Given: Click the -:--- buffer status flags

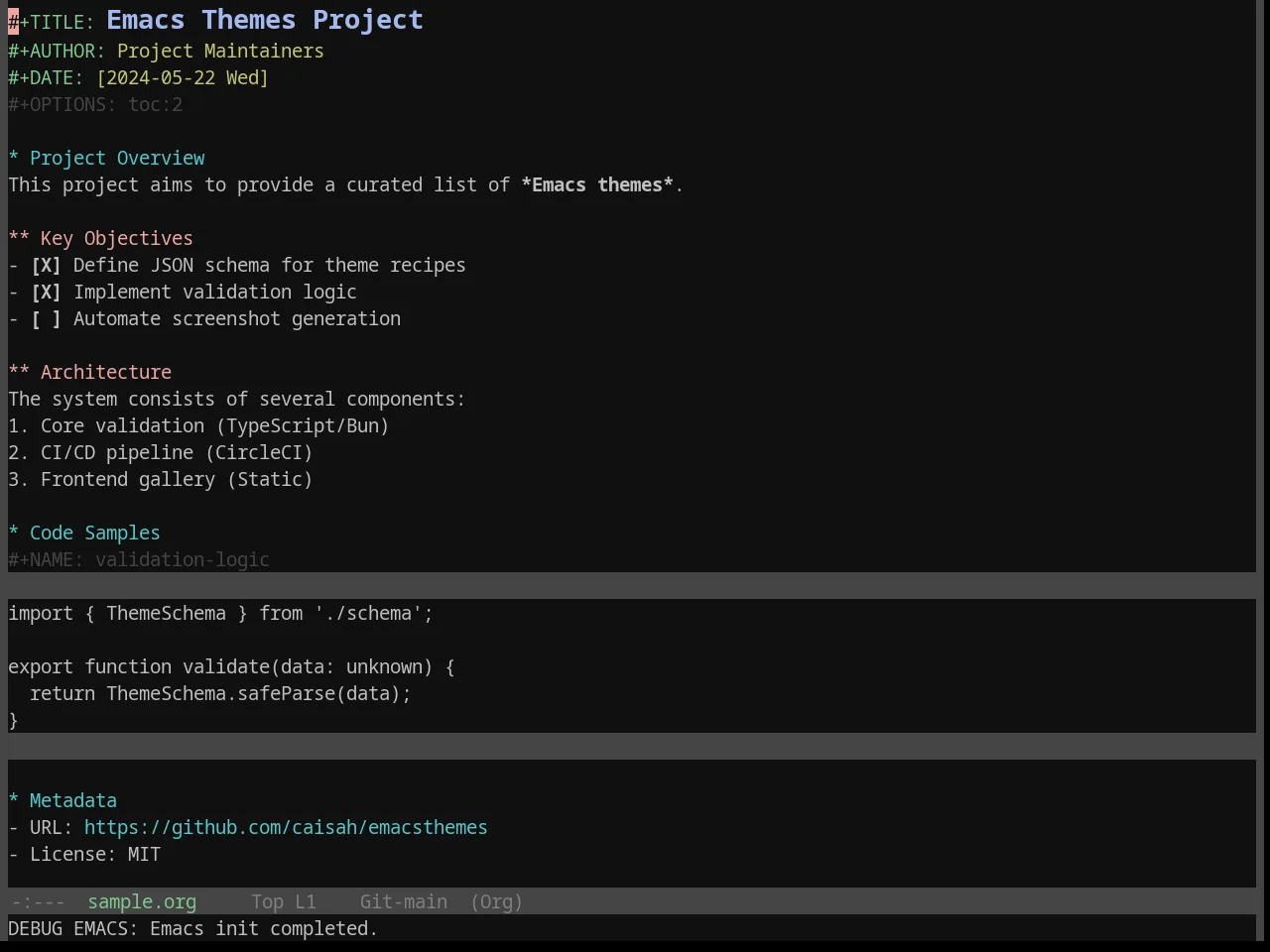Looking at the screenshot, I should coord(38,901).
